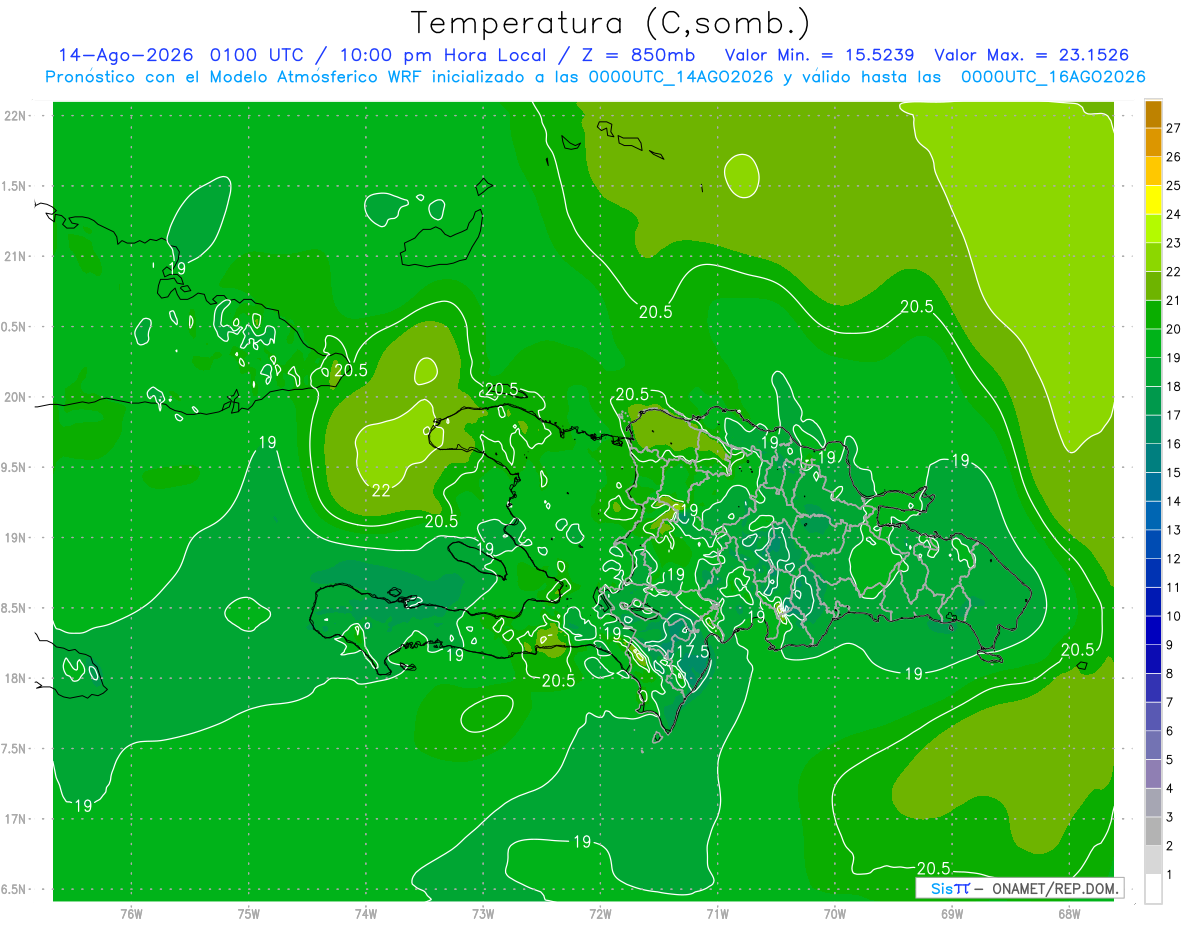The height and width of the screenshot is (927, 1200).
Task: Pick the yellow legend swatch between 24 and 25
Action: point(1153,200)
